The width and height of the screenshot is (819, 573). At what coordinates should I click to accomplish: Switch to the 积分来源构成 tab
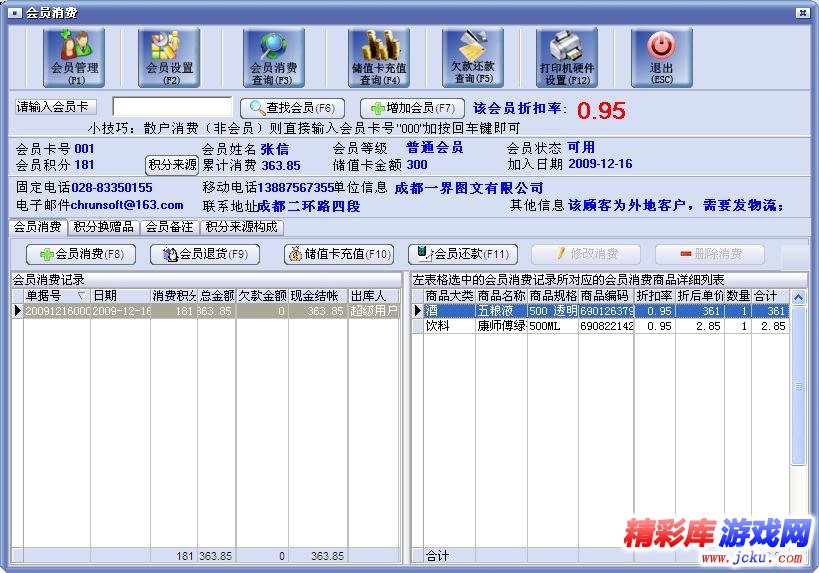coord(241,227)
